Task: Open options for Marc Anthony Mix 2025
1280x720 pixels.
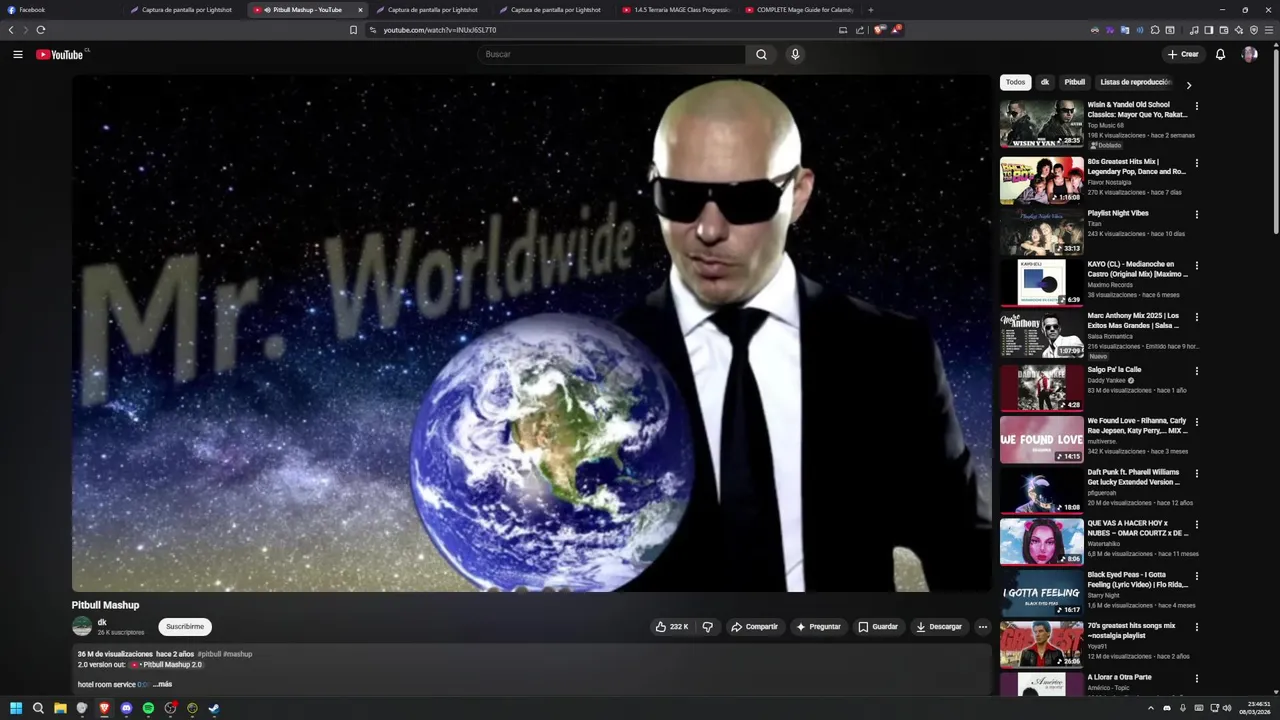Action: pyautogui.click(x=1197, y=317)
